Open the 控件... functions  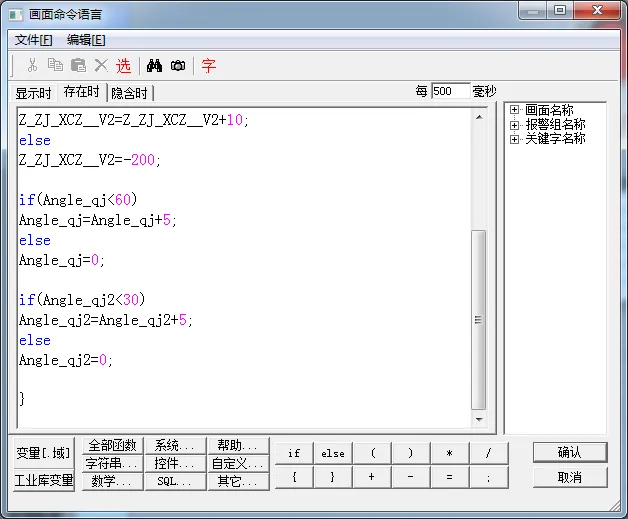tap(175, 463)
